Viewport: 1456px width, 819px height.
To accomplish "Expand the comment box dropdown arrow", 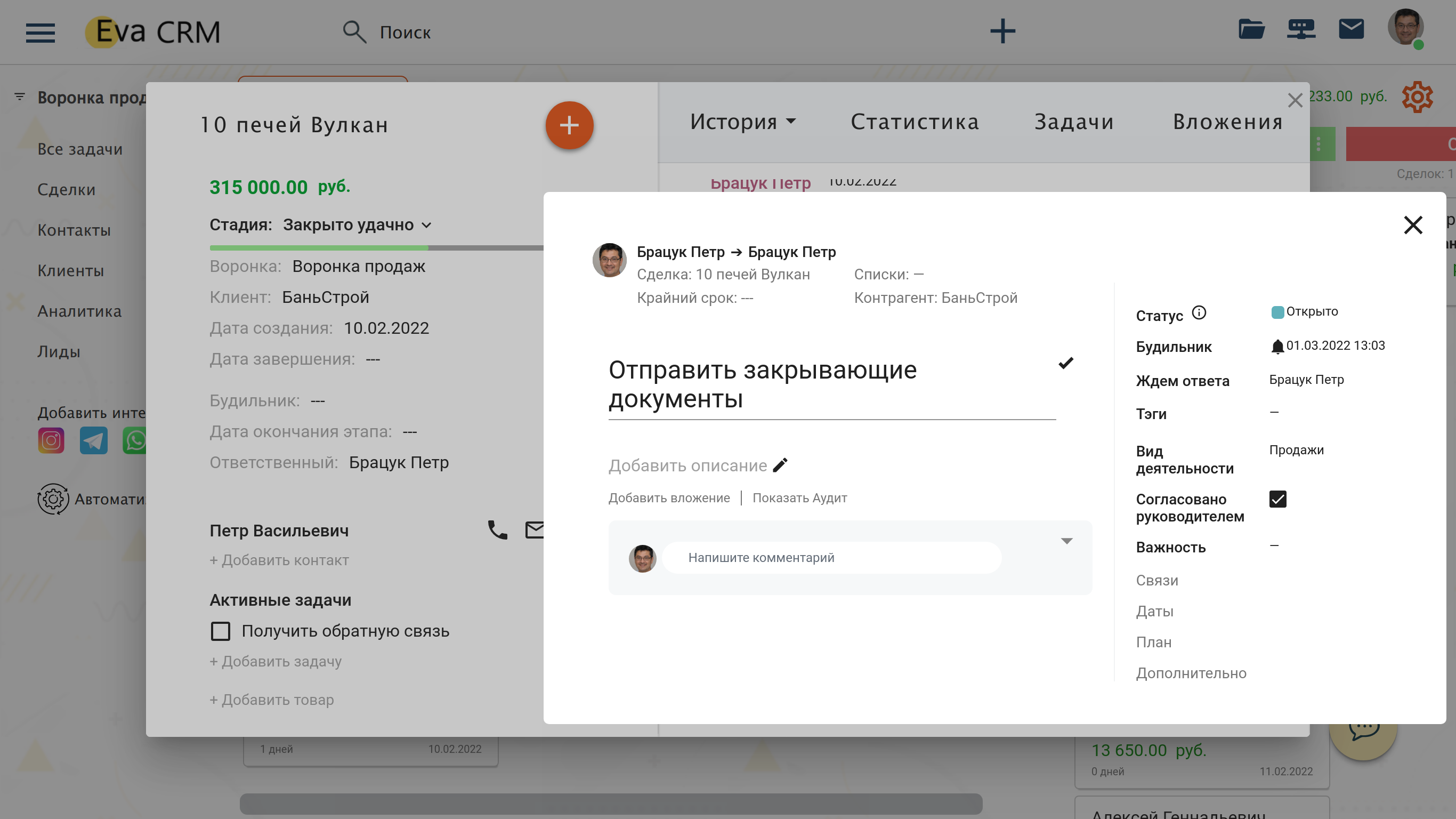I will (x=1066, y=541).
